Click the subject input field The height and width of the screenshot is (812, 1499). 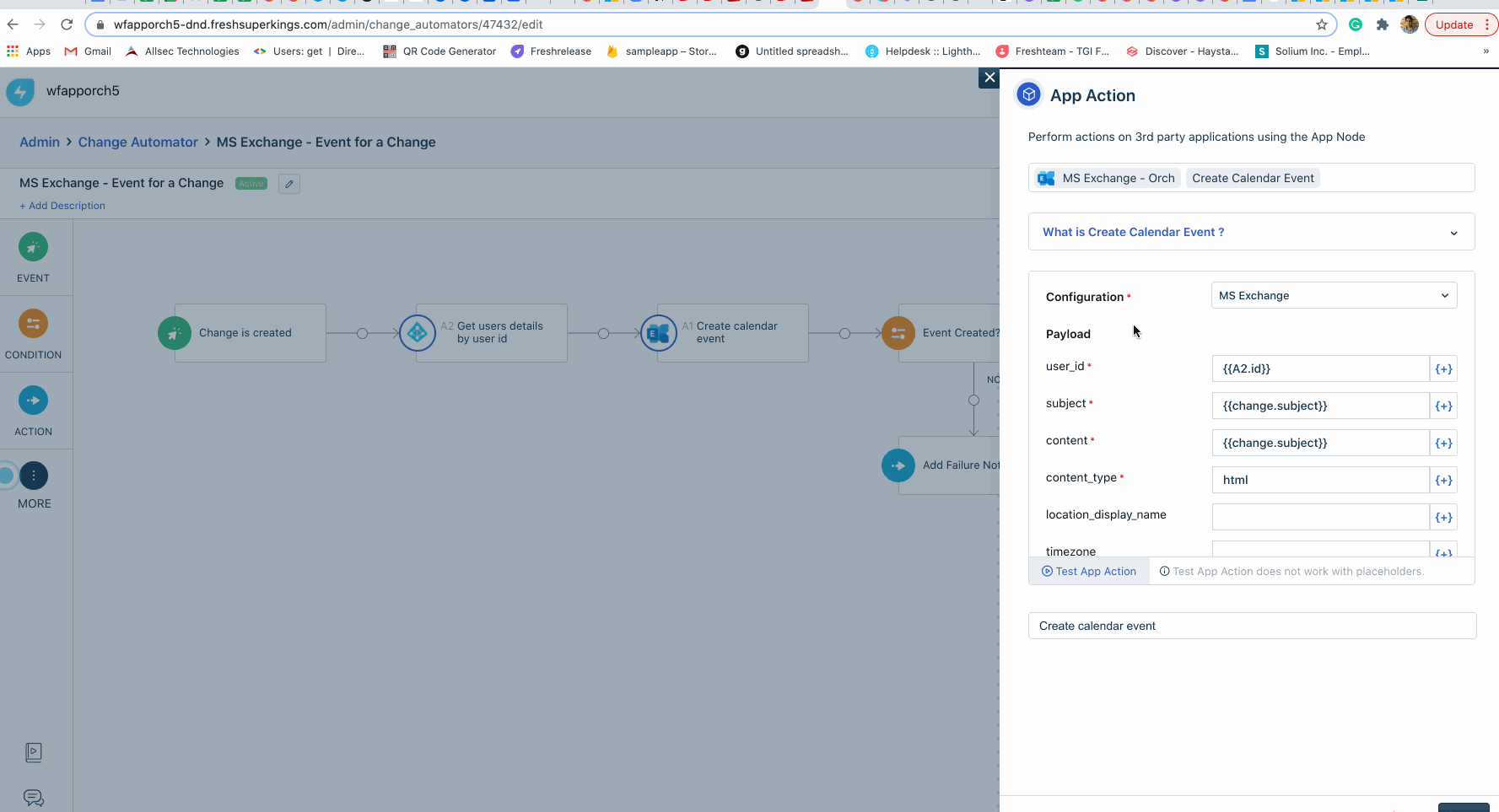(x=1320, y=406)
